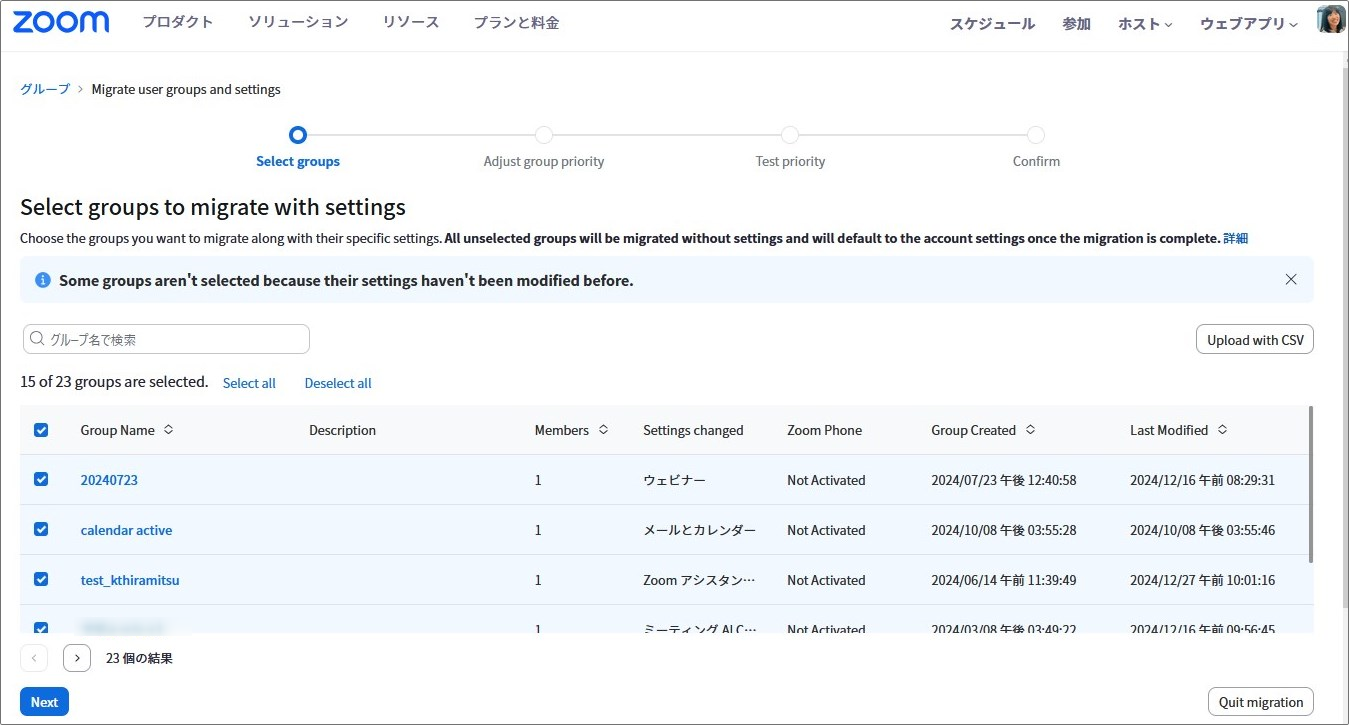Dismiss the info banner with the X
The image size is (1349, 725).
point(1291,279)
